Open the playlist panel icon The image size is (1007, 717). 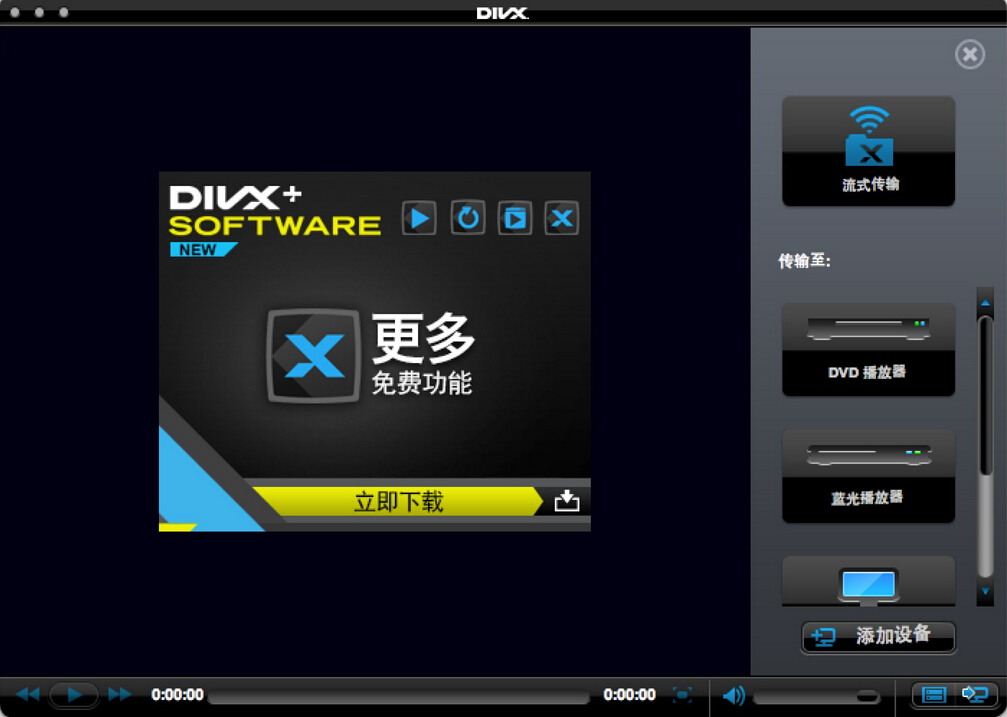tap(934, 695)
